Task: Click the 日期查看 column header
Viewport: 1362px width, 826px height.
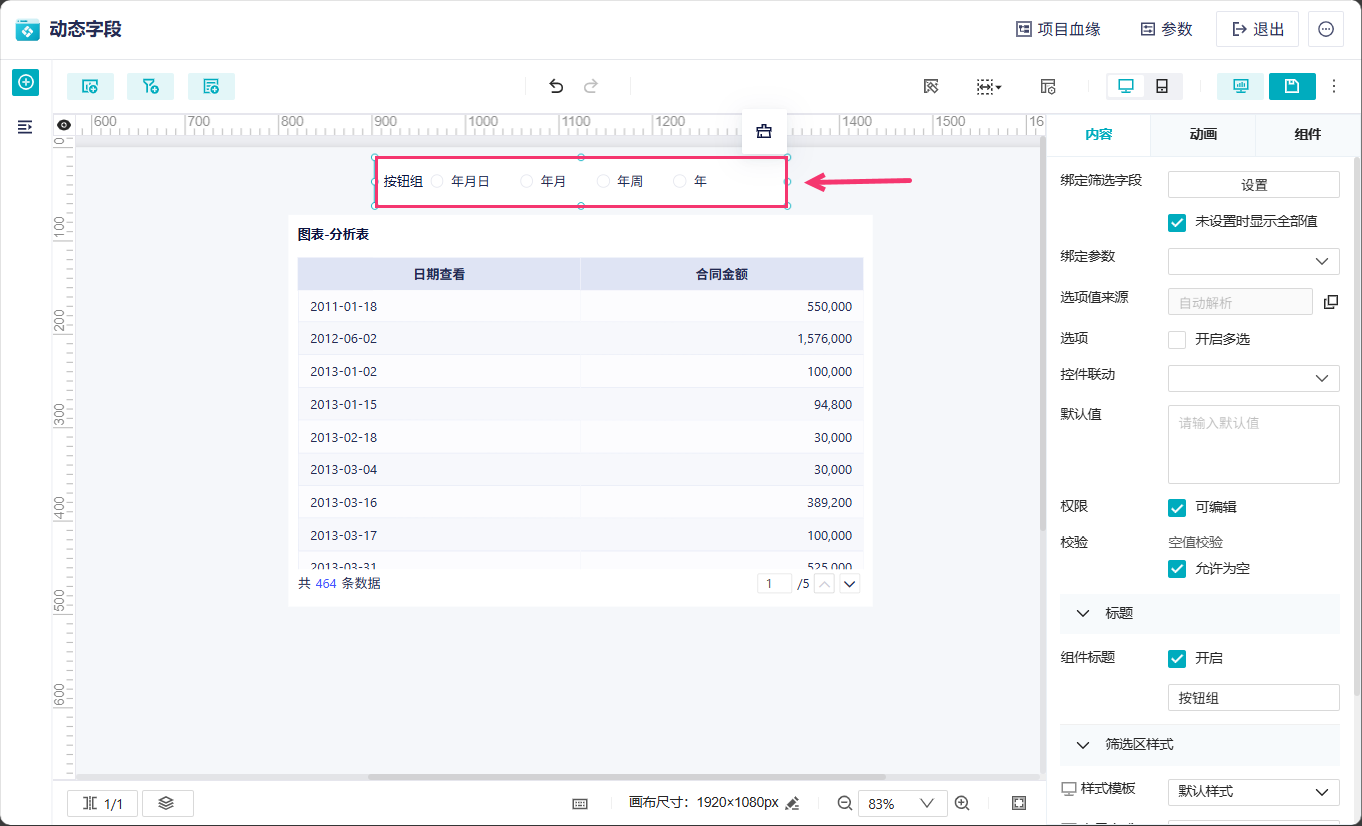Action: pyautogui.click(x=439, y=274)
